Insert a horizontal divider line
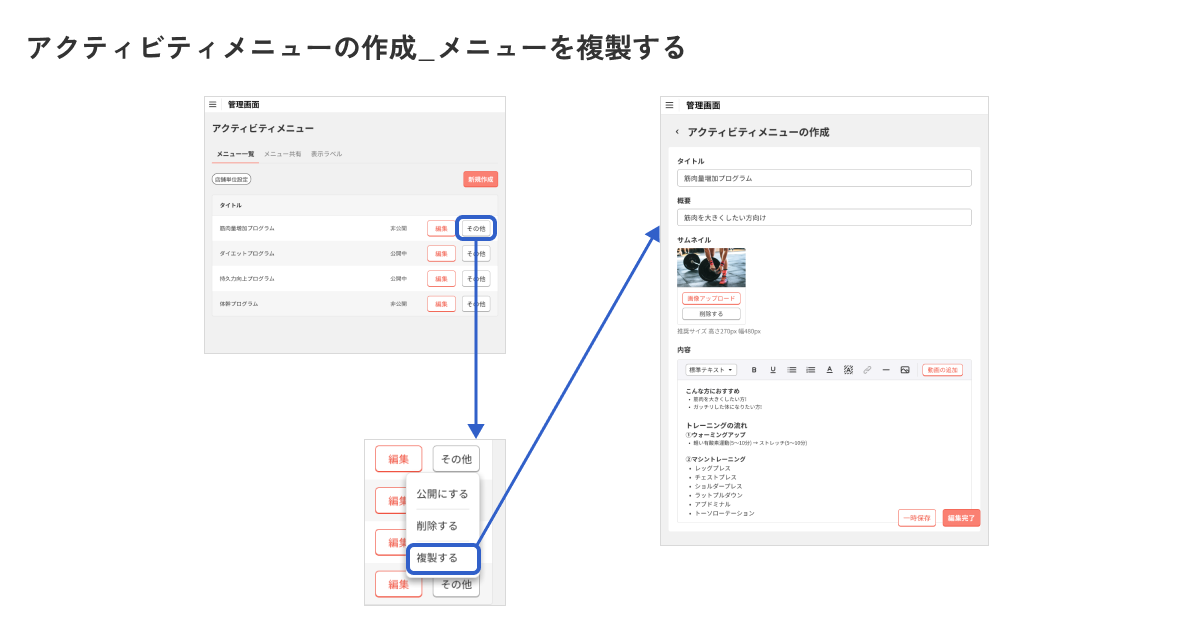Screen dimensions: 1194x622 tap(885, 370)
